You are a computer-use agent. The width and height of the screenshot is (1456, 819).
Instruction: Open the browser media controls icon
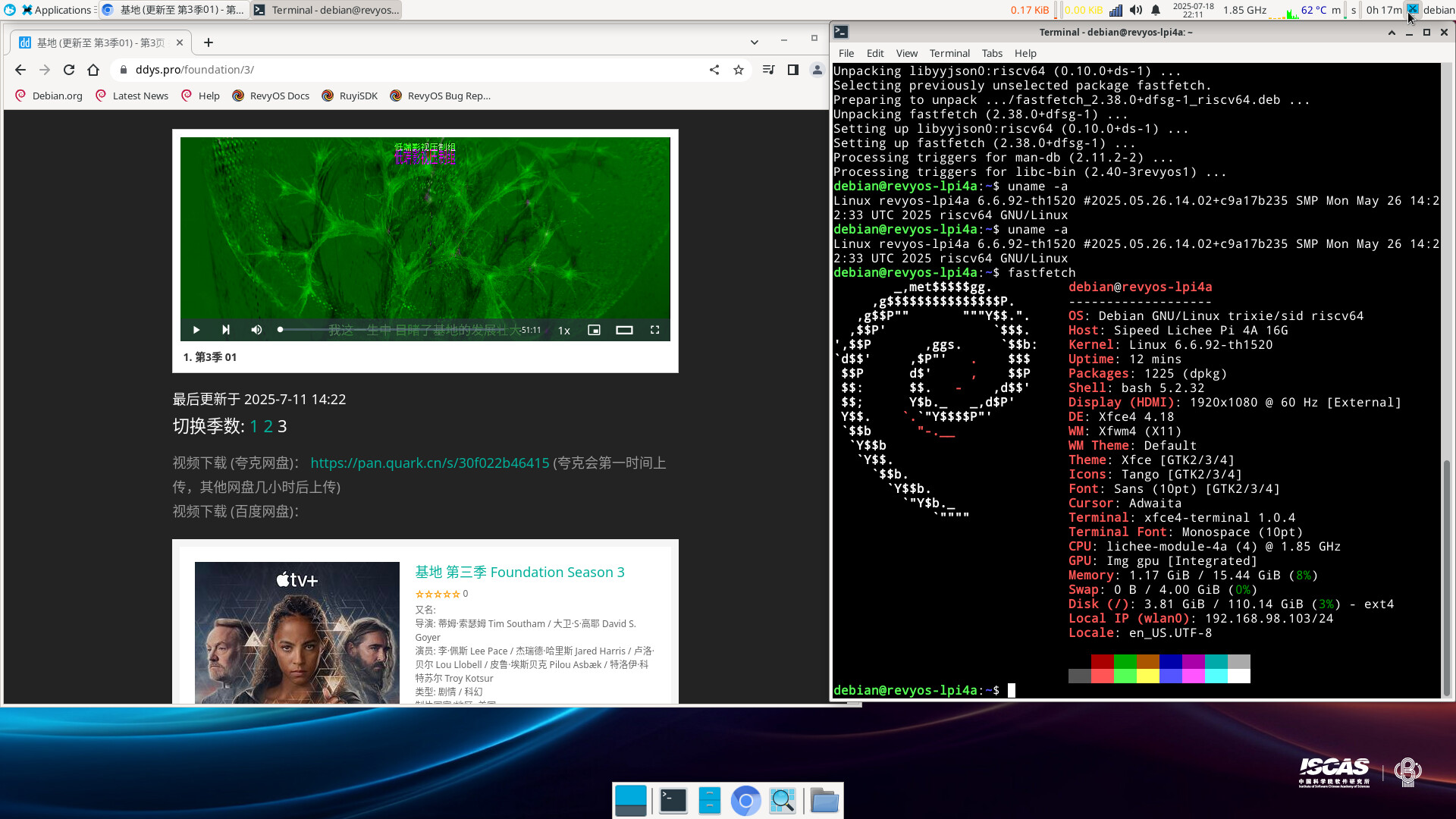click(769, 70)
